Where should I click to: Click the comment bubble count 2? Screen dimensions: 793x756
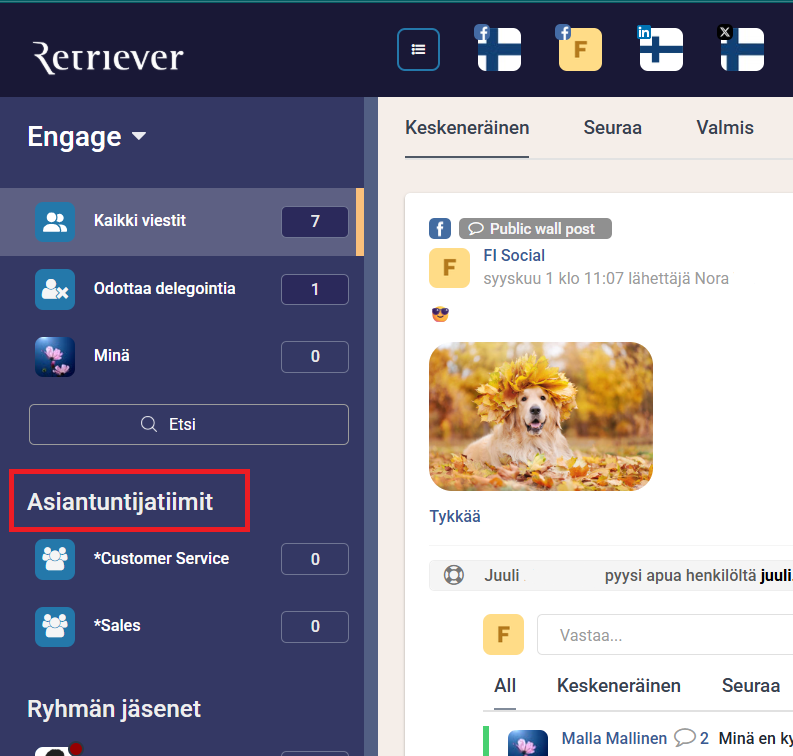tap(691, 738)
